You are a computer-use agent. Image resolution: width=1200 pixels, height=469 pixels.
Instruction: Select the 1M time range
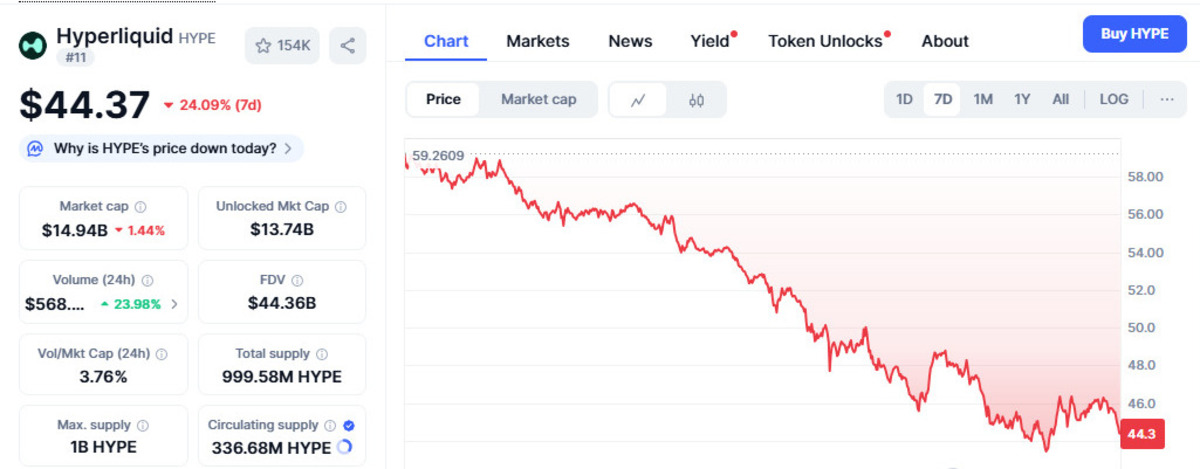(983, 99)
